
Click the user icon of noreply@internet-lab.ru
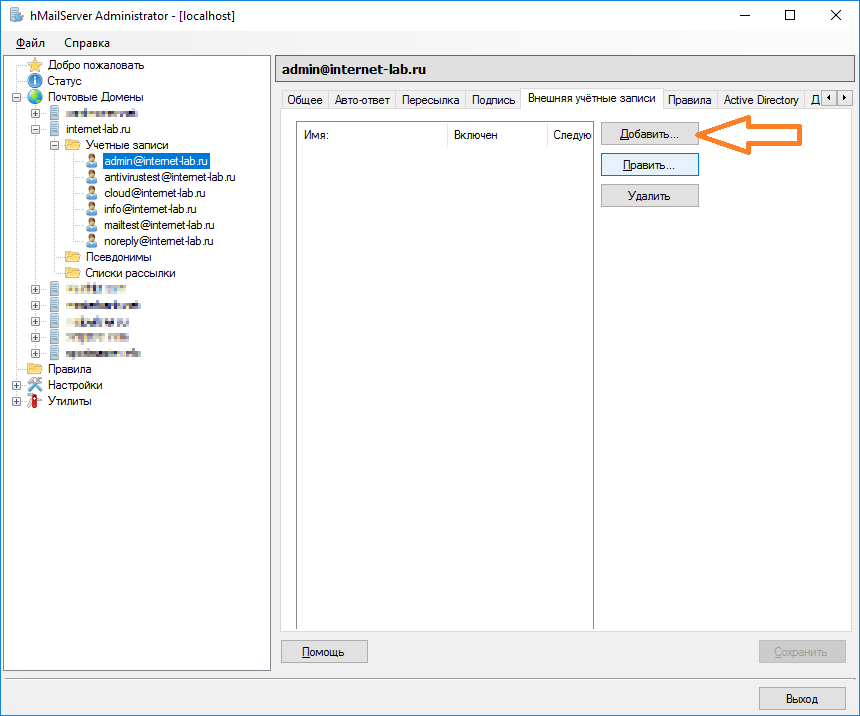[x=92, y=240]
